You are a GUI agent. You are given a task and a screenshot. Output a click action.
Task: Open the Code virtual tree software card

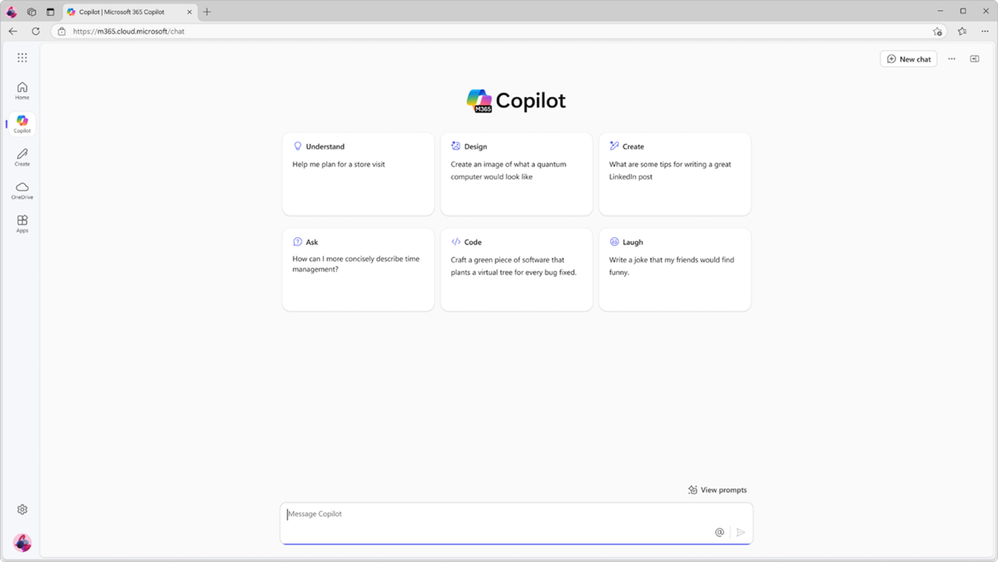[x=516, y=270]
